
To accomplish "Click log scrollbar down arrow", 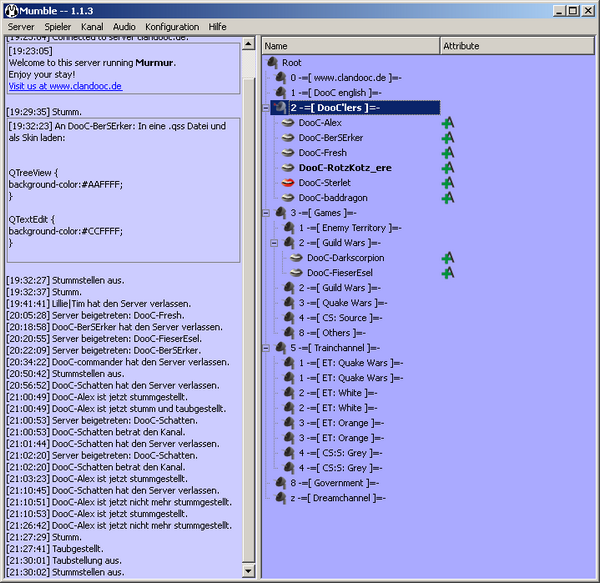I will (248, 571).
